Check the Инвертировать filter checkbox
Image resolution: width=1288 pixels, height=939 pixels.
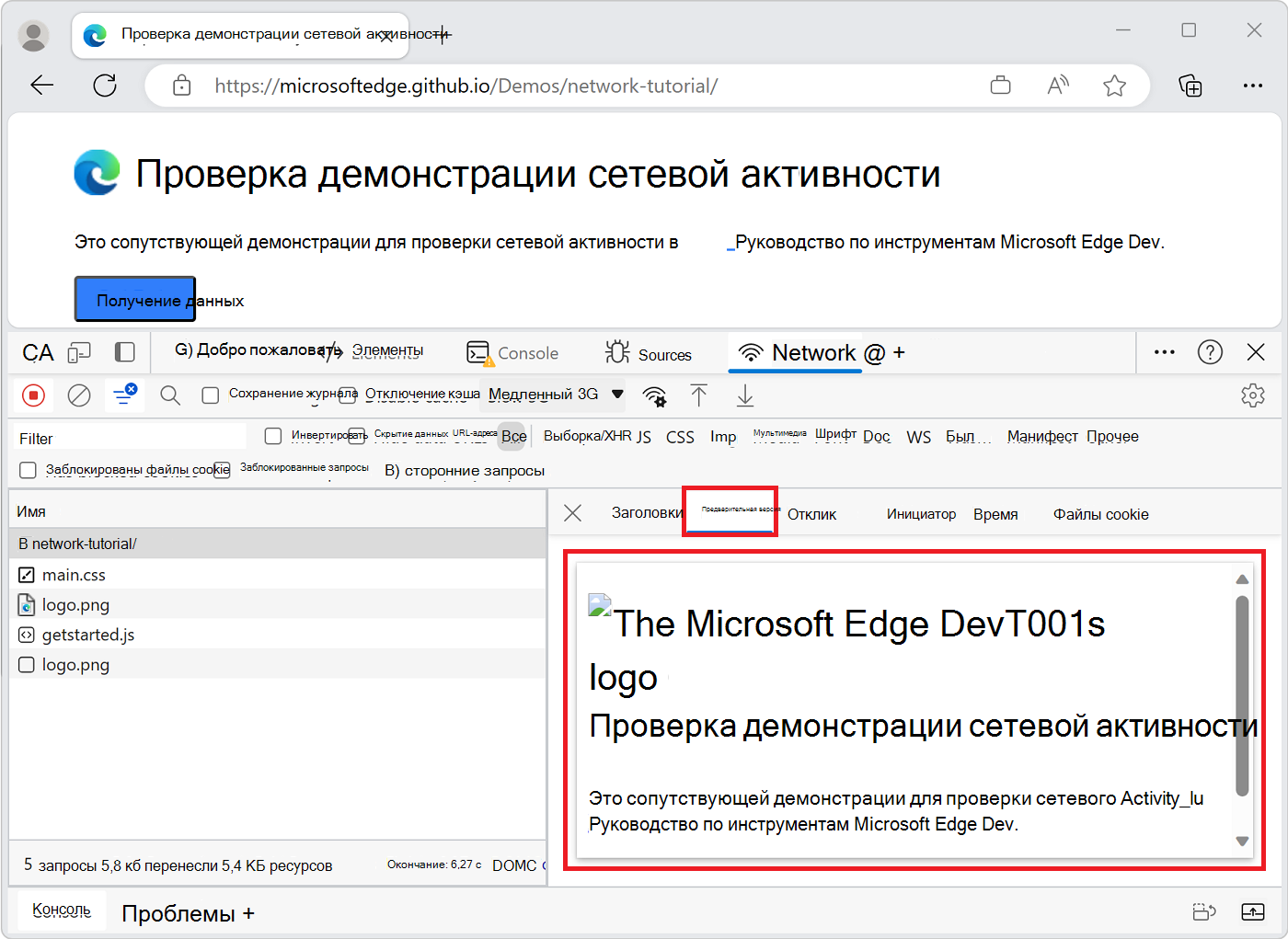(273, 436)
